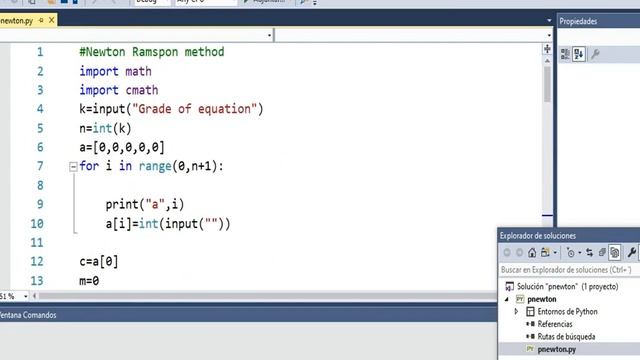Image resolution: width=640 pixels, height=360 pixels.
Task: Click the split editor handle above scrollbar
Action: click(x=547, y=49)
